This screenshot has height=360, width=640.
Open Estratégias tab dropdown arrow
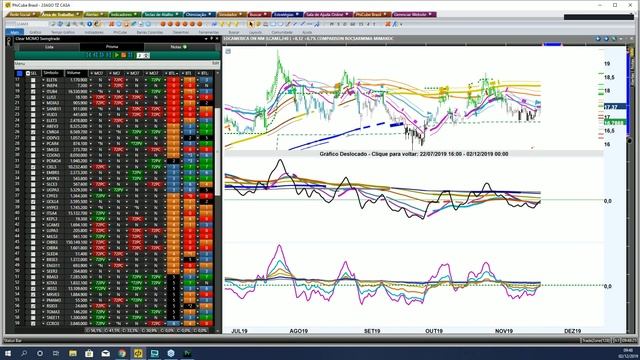[x=297, y=14]
